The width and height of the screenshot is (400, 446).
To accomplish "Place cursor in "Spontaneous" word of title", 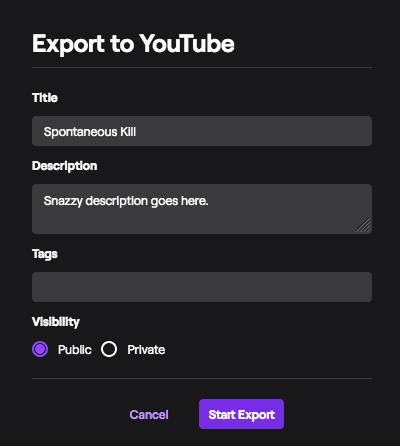I will coord(80,132).
